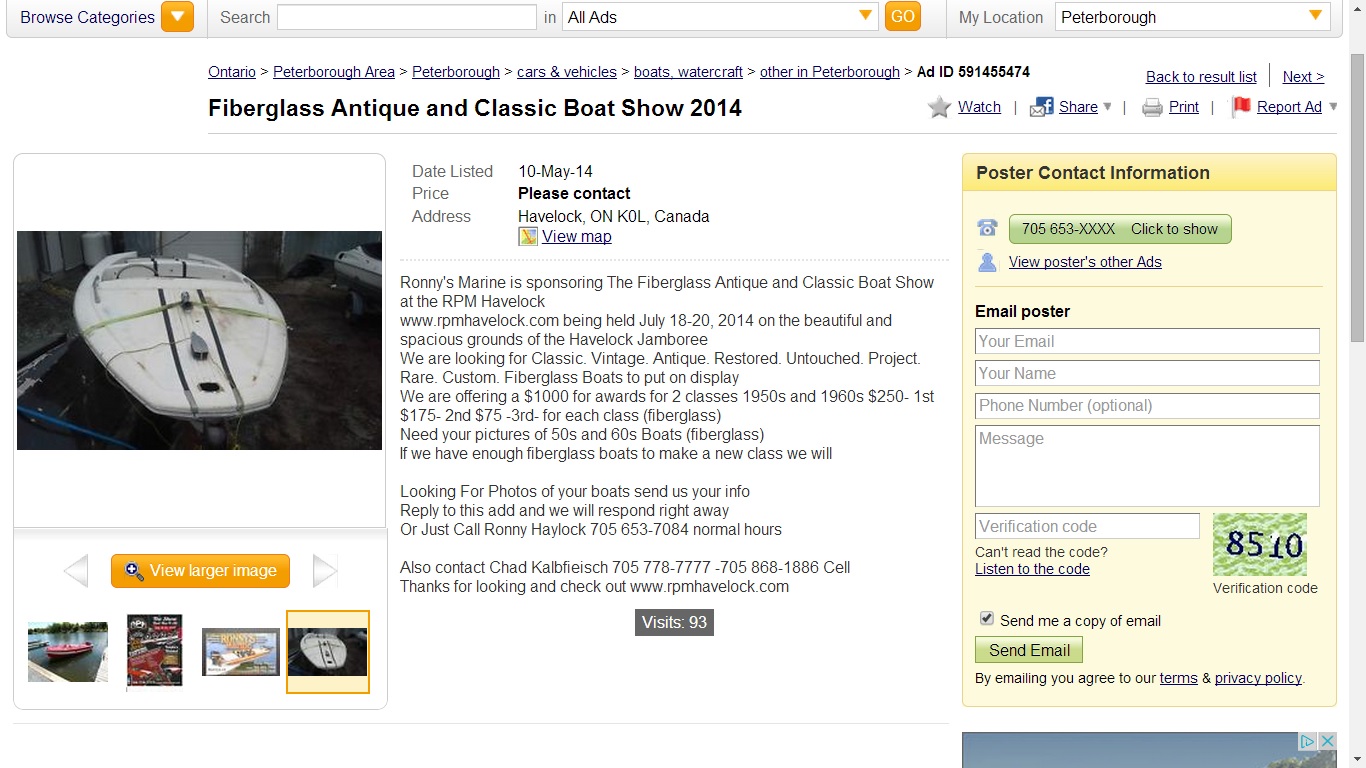Show the next photo with right arrow

coord(325,571)
